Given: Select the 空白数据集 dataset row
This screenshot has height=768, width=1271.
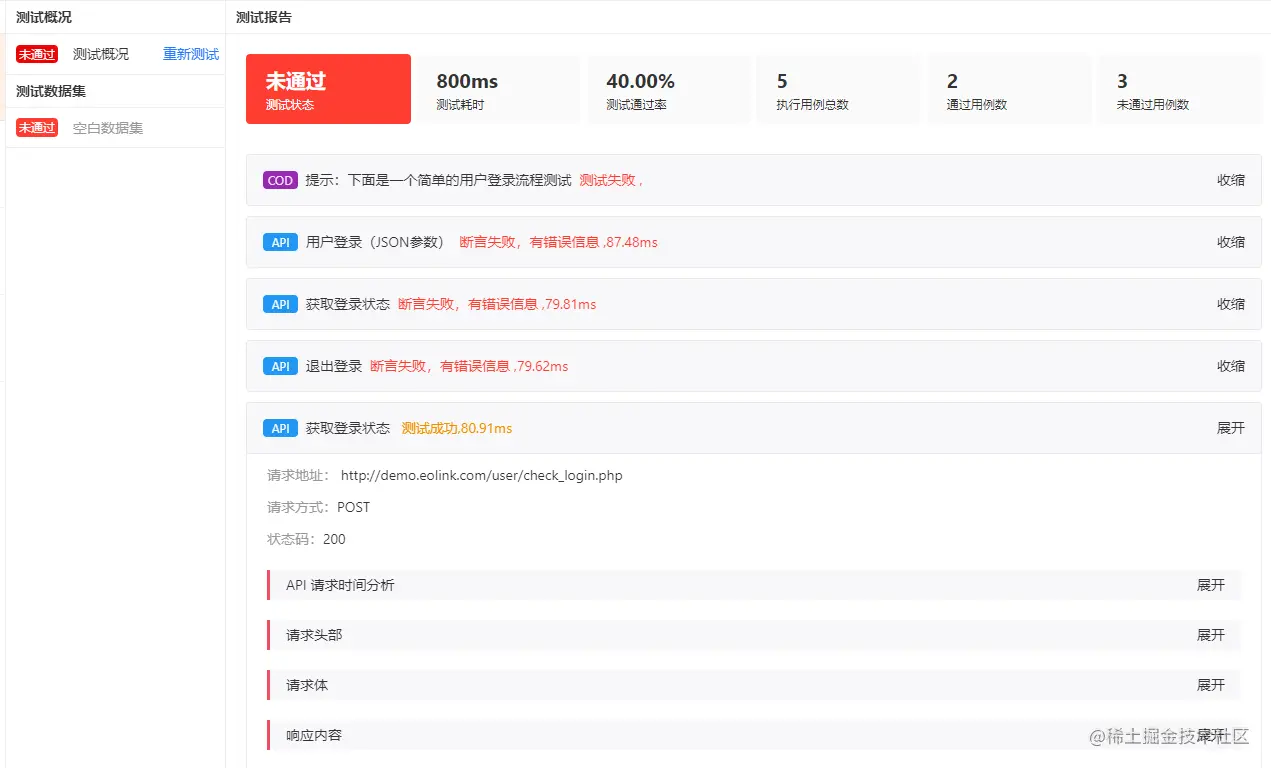Looking at the screenshot, I should [115, 128].
